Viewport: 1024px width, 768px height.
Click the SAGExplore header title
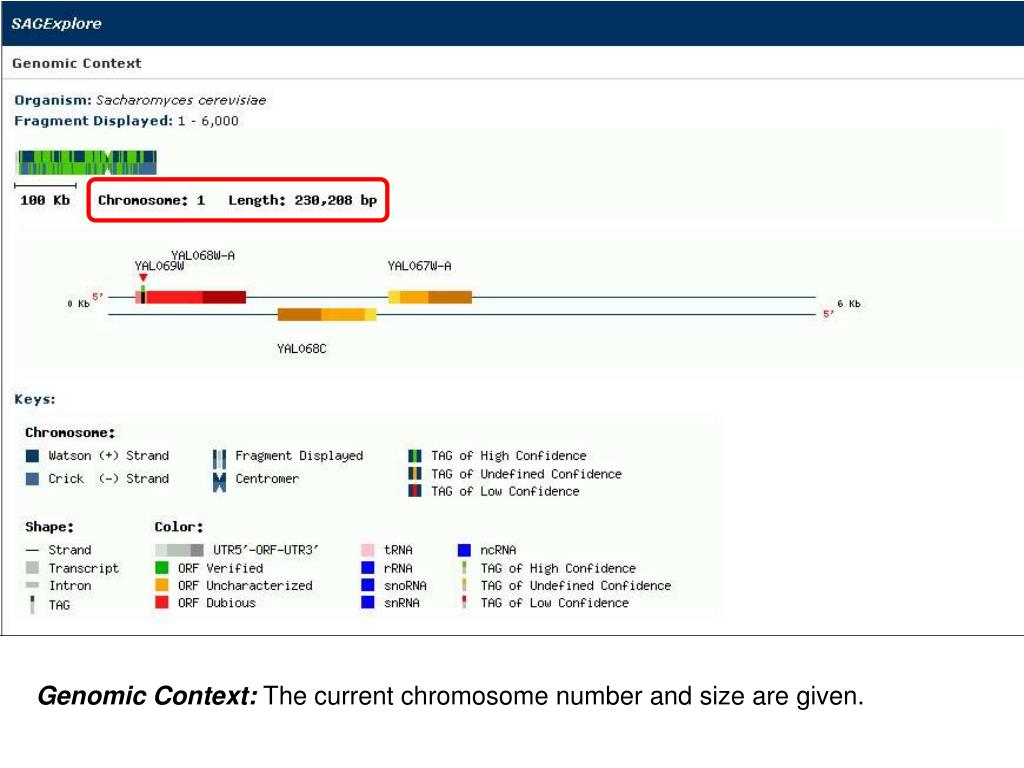click(x=56, y=24)
